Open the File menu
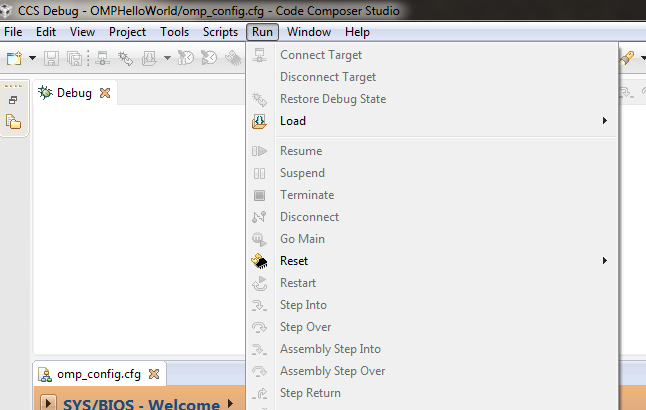This screenshot has width=646, height=410. click(x=13, y=32)
